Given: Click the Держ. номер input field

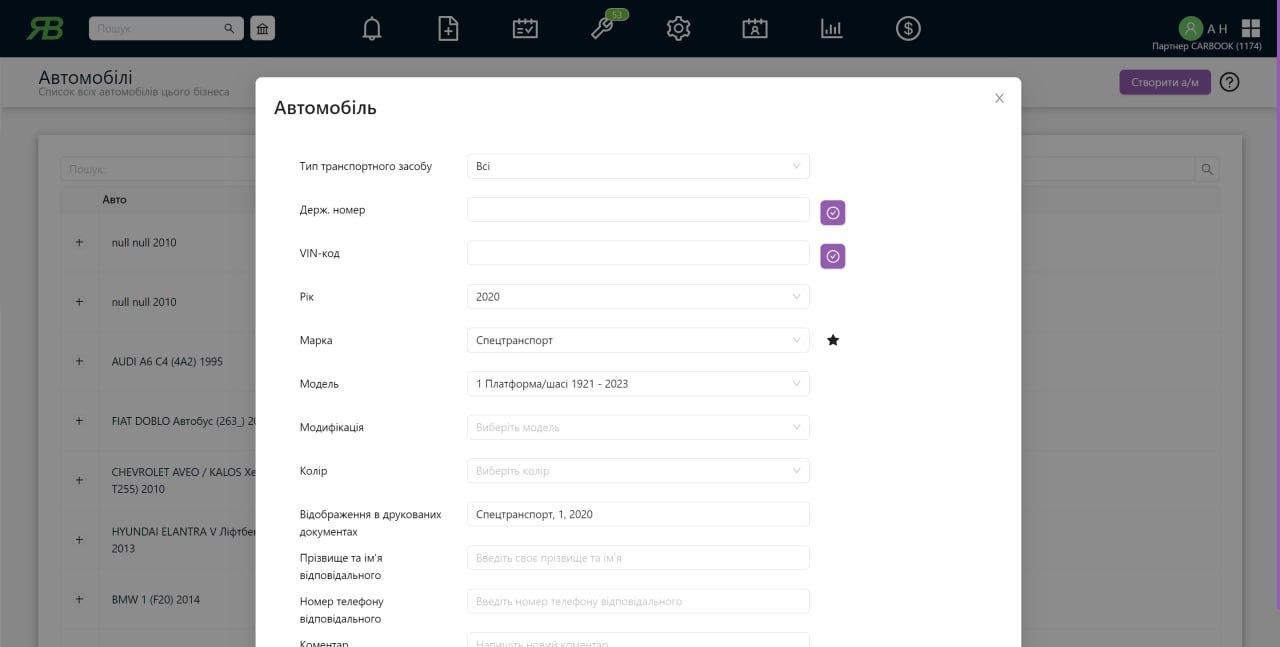Looking at the screenshot, I should point(638,210).
